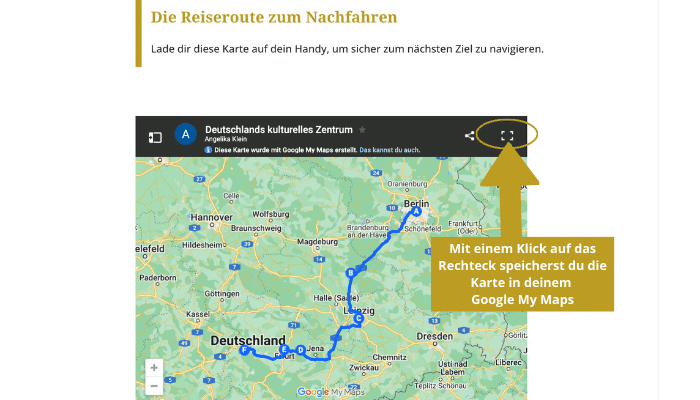Click the 'Oranienburg' city label on map
The width and height of the screenshot is (700, 400).
tap(407, 184)
